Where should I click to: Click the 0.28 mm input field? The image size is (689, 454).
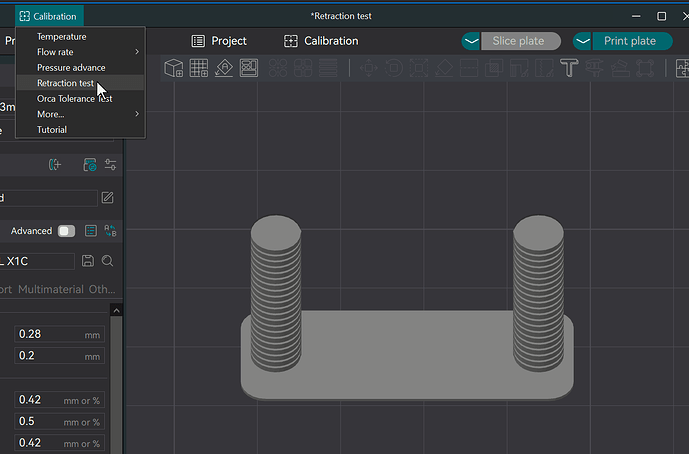coord(59,334)
